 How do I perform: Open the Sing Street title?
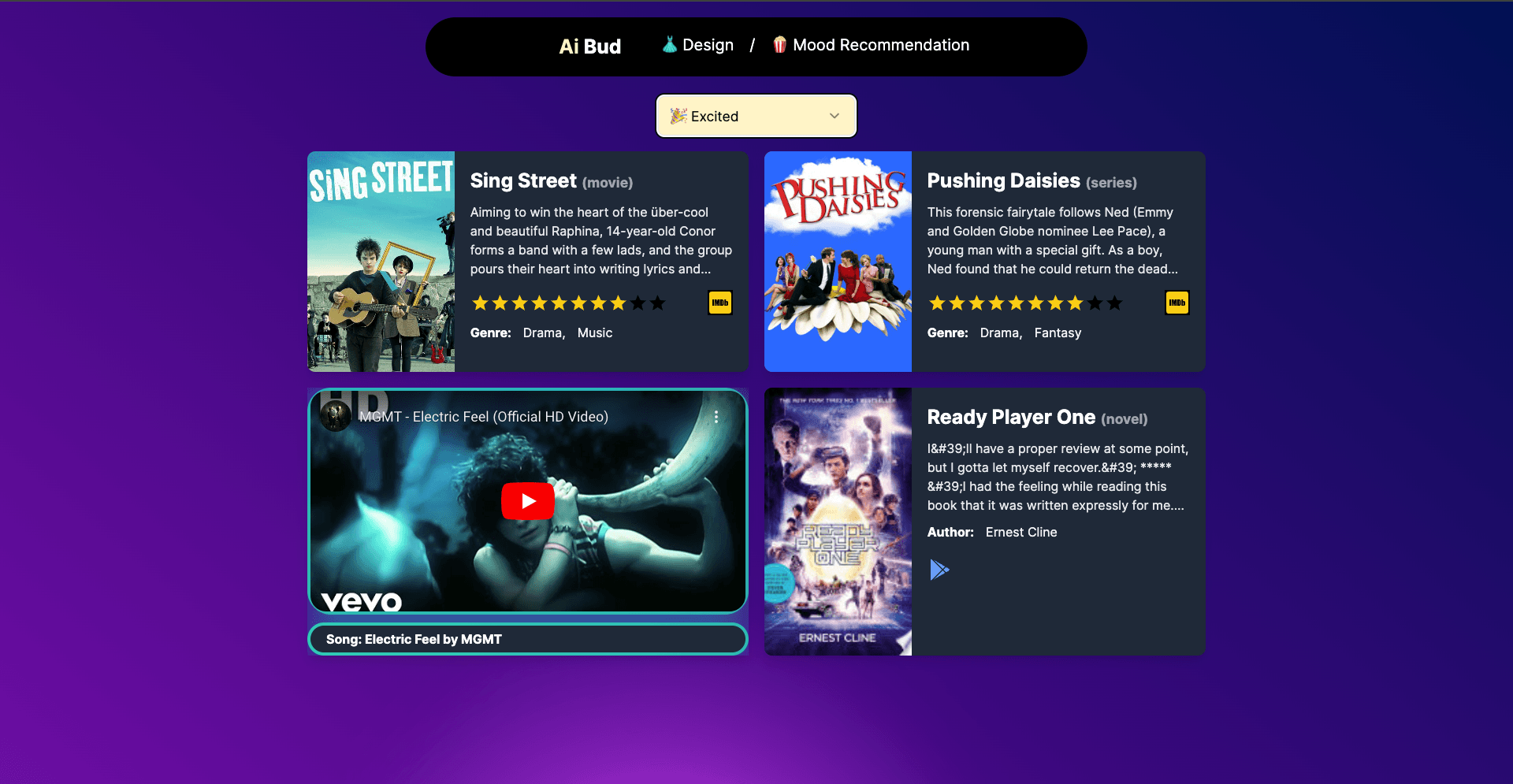click(523, 180)
